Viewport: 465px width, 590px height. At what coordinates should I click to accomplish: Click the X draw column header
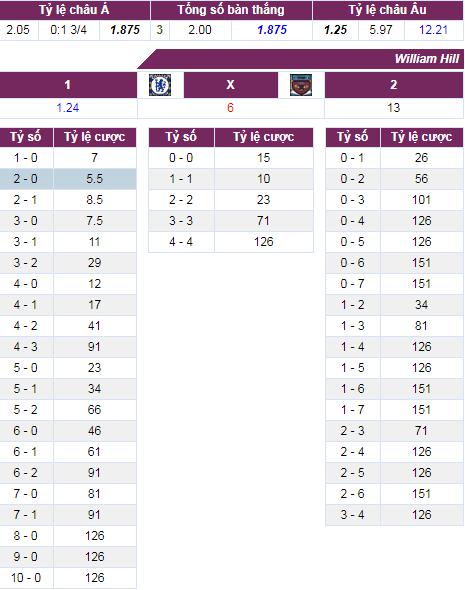point(231,85)
